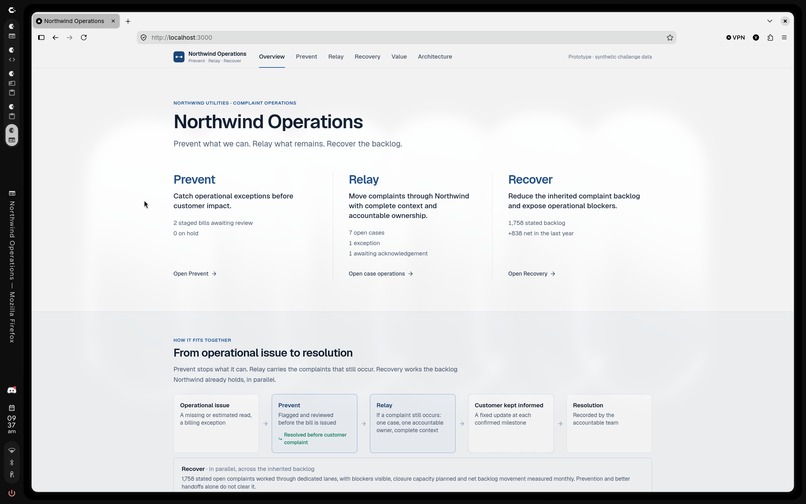Viewport: 806px width, 504px height.
Task: Follow the Open Recovery link
Action: [x=532, y=274]
